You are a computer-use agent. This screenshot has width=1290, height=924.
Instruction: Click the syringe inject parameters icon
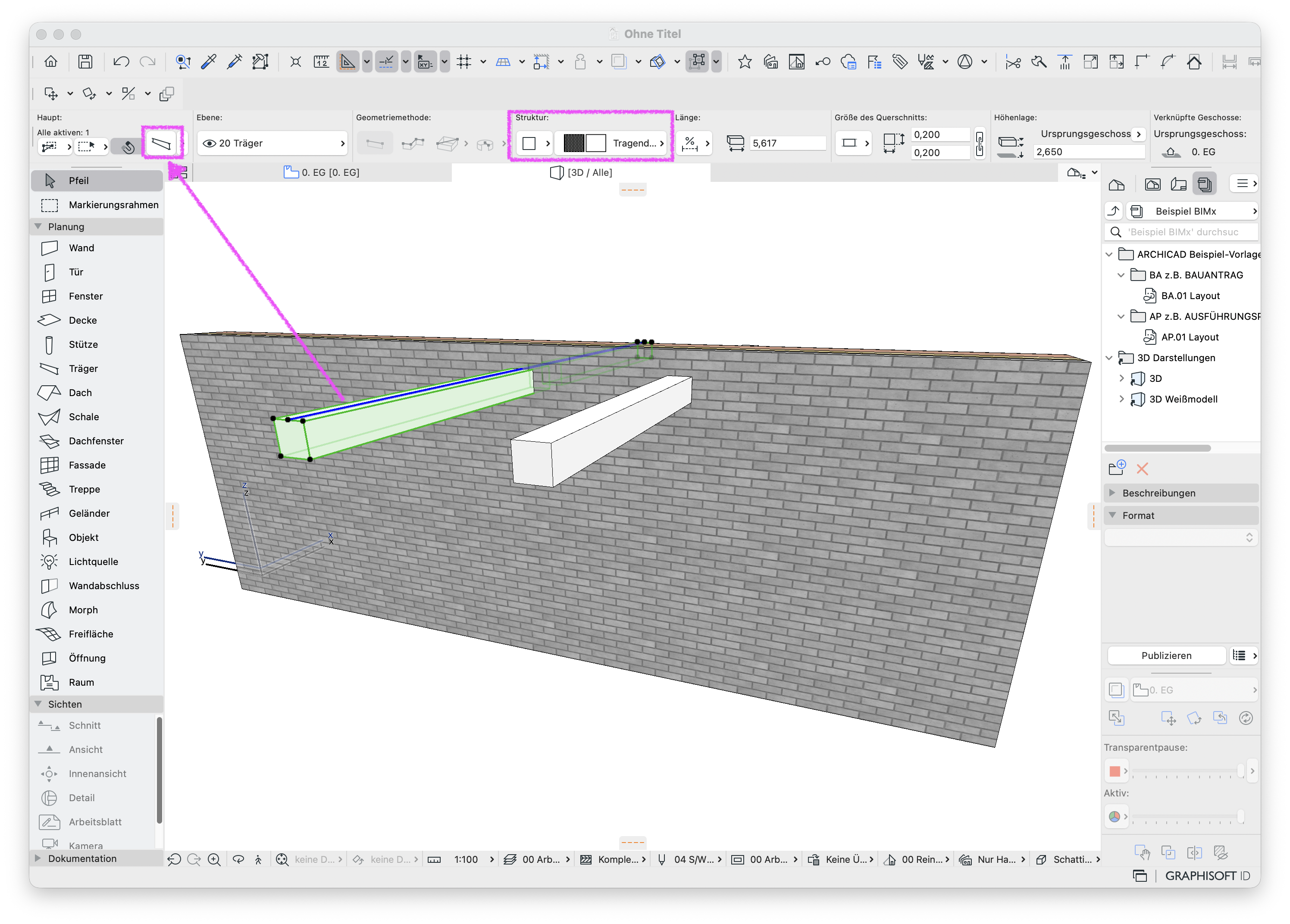[235, 61]
